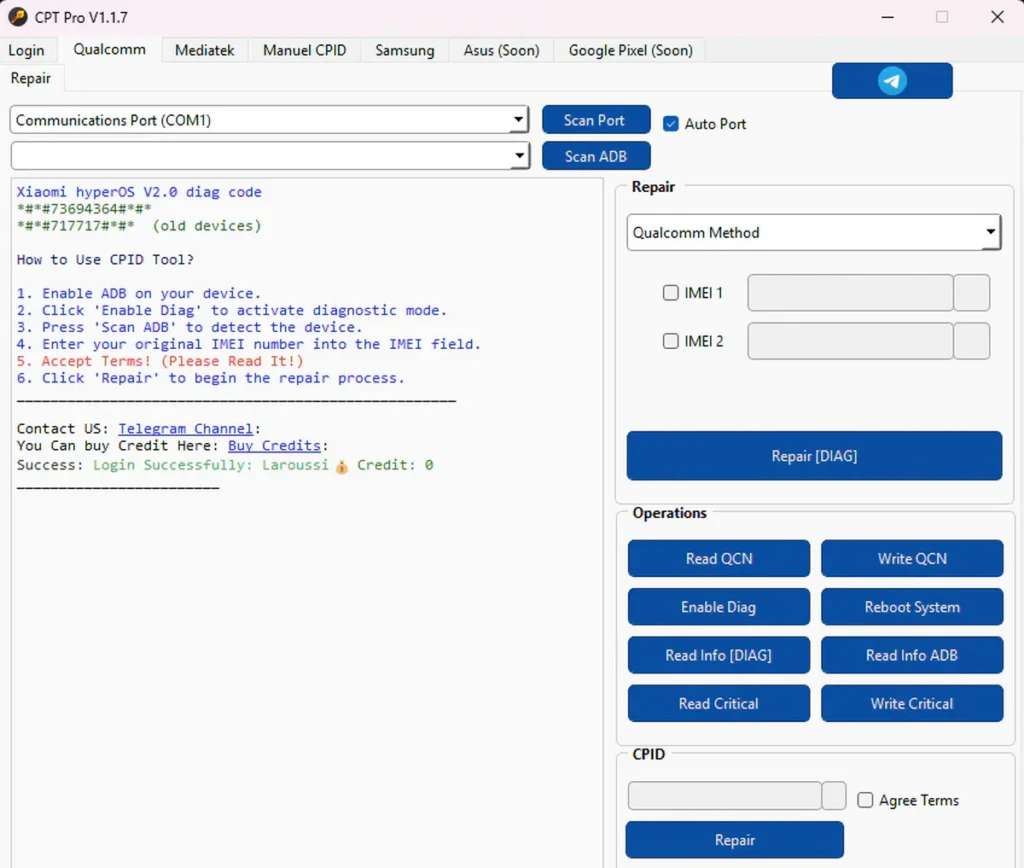Open the Asus (Soon) tab
1024x868 pixels.
502,50
